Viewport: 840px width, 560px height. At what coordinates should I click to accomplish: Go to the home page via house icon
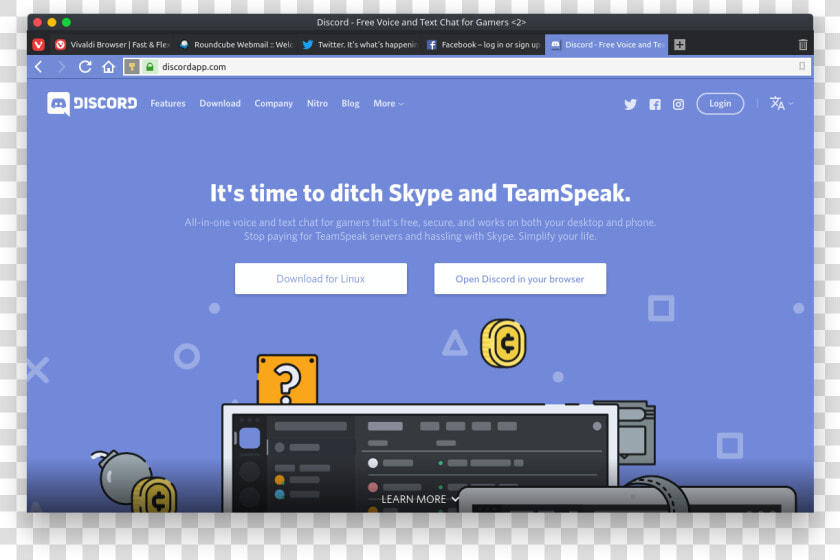(x=109, y=67)
